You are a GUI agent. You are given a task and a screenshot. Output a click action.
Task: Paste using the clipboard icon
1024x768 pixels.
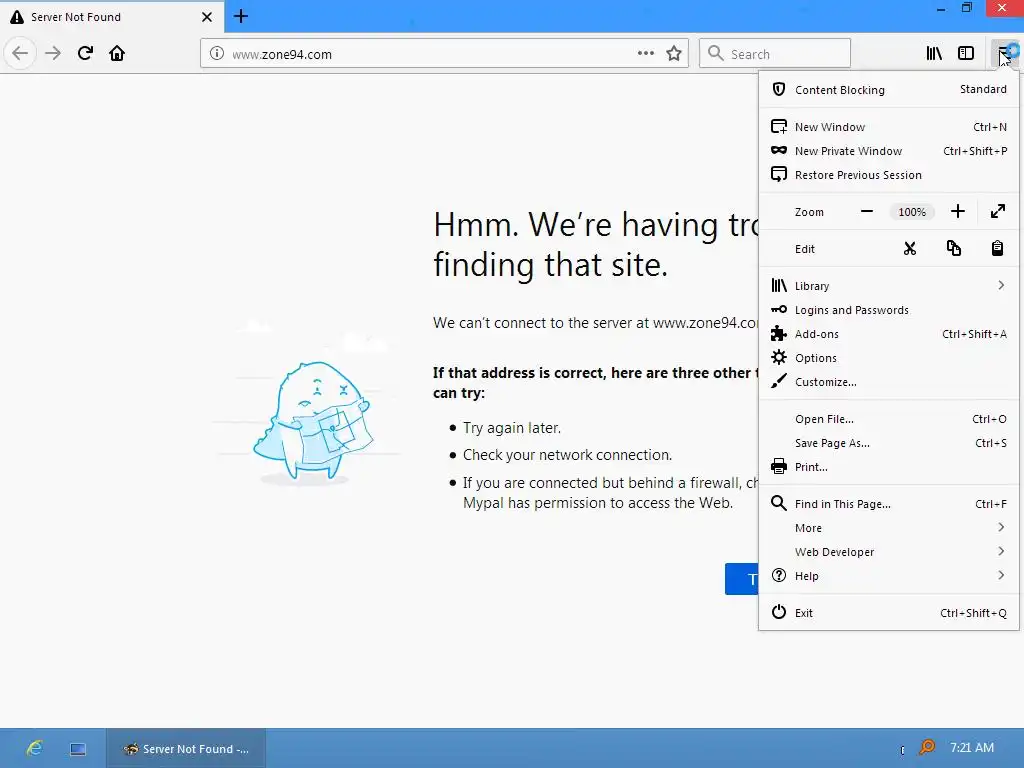pyautogui.click(x=997, y=249)
